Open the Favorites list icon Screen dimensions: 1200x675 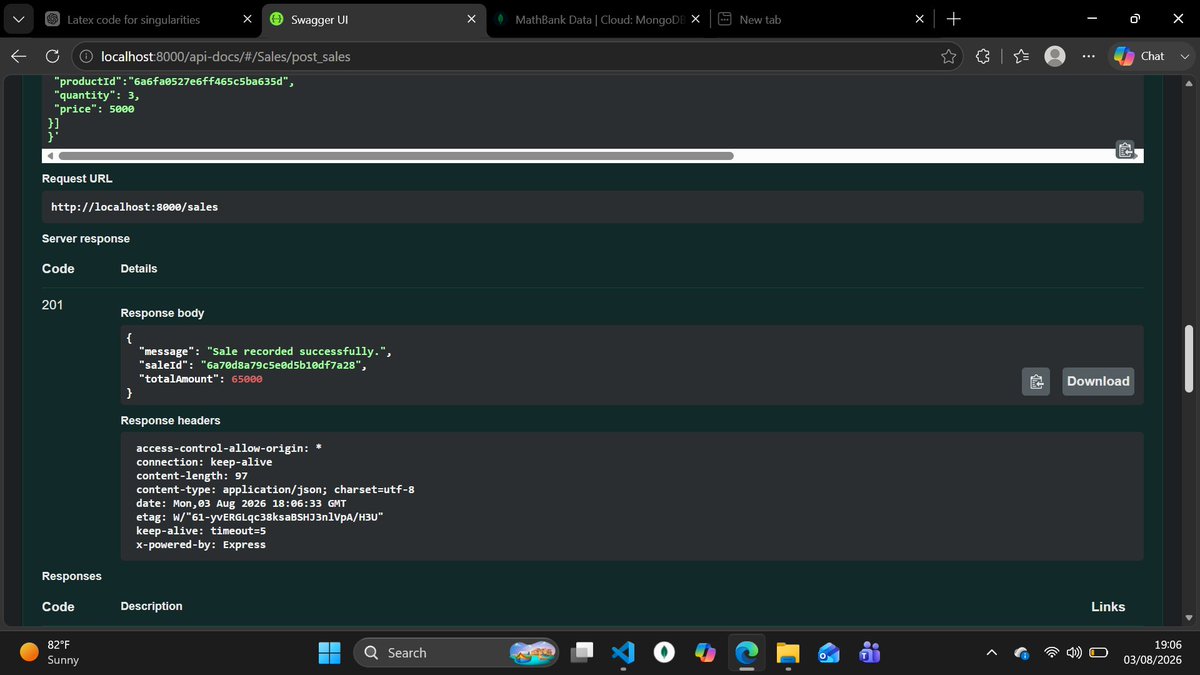click(1020, 56)
